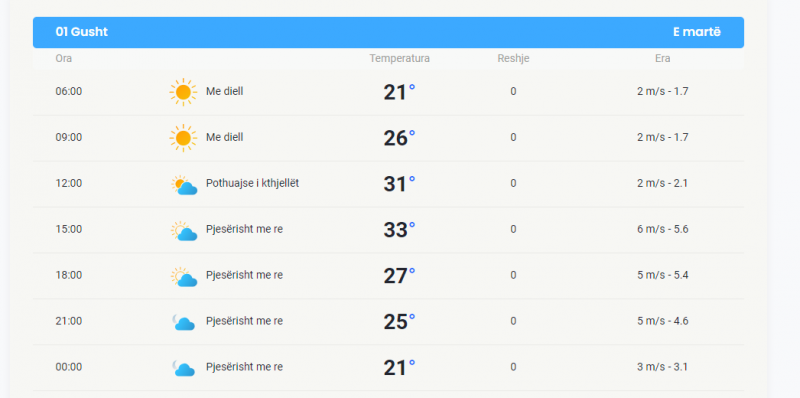
Task: Click the Temperatura column header
Action: (399, 58)
